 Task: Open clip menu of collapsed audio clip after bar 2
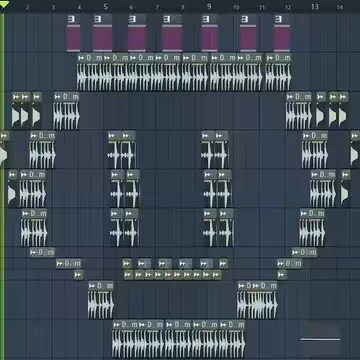(33, 252)
